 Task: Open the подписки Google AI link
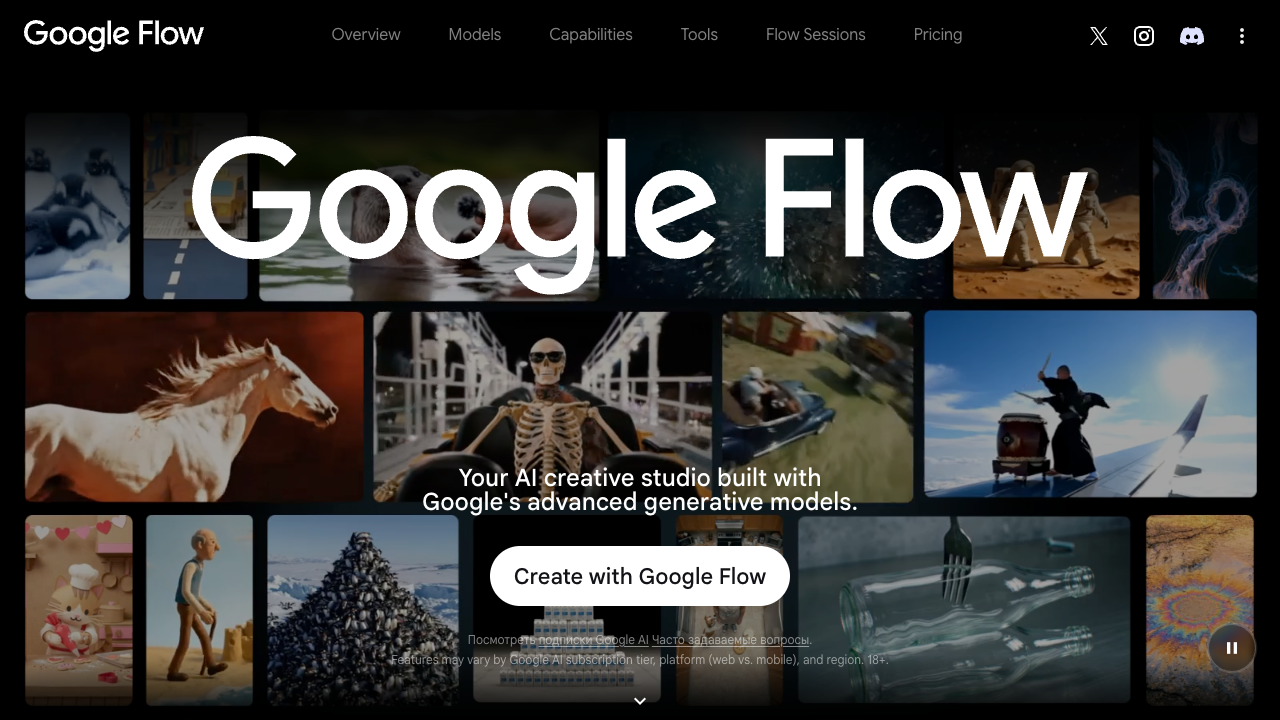pyautogui.click(x=593, y=640)
